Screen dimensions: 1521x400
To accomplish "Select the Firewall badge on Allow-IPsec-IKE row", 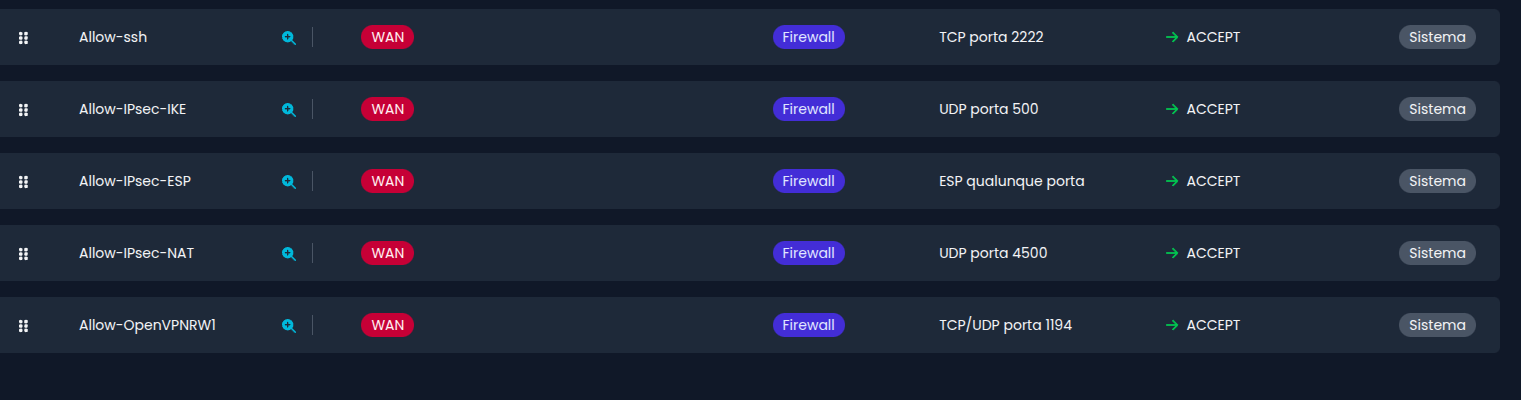I will [x=808, y=109].
